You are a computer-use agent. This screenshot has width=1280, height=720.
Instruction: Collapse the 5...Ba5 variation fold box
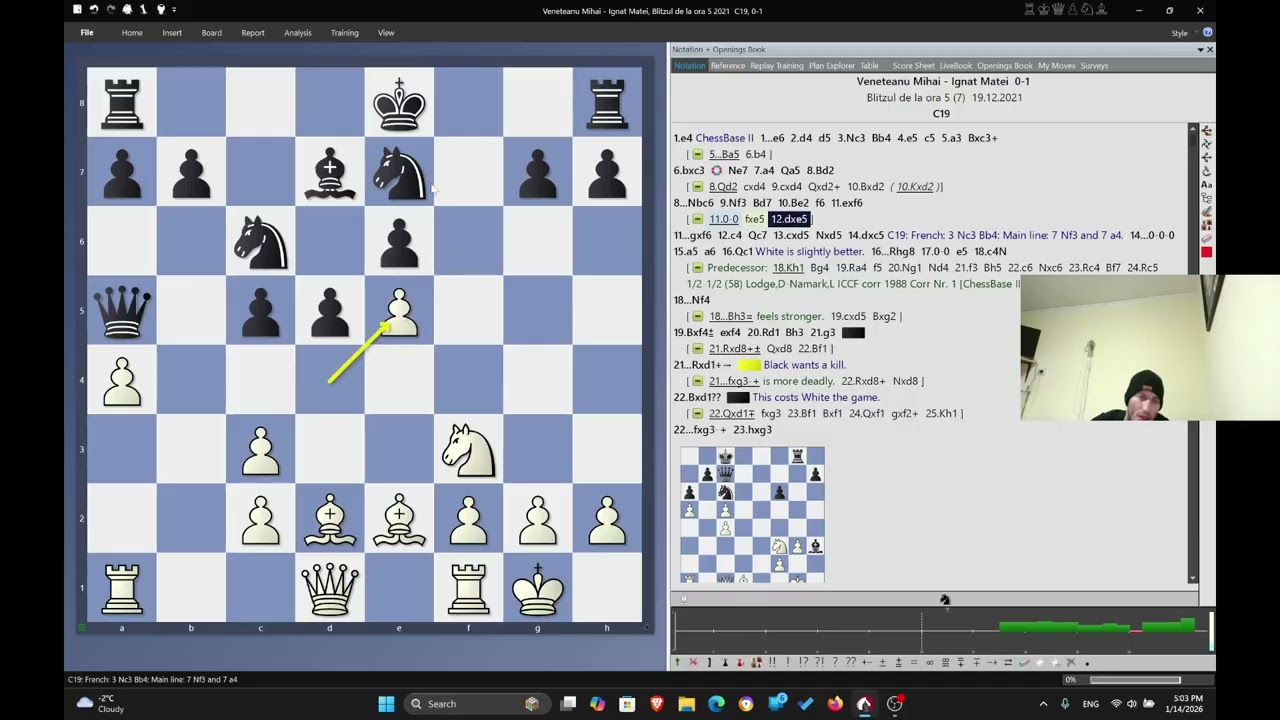(698, 154)
